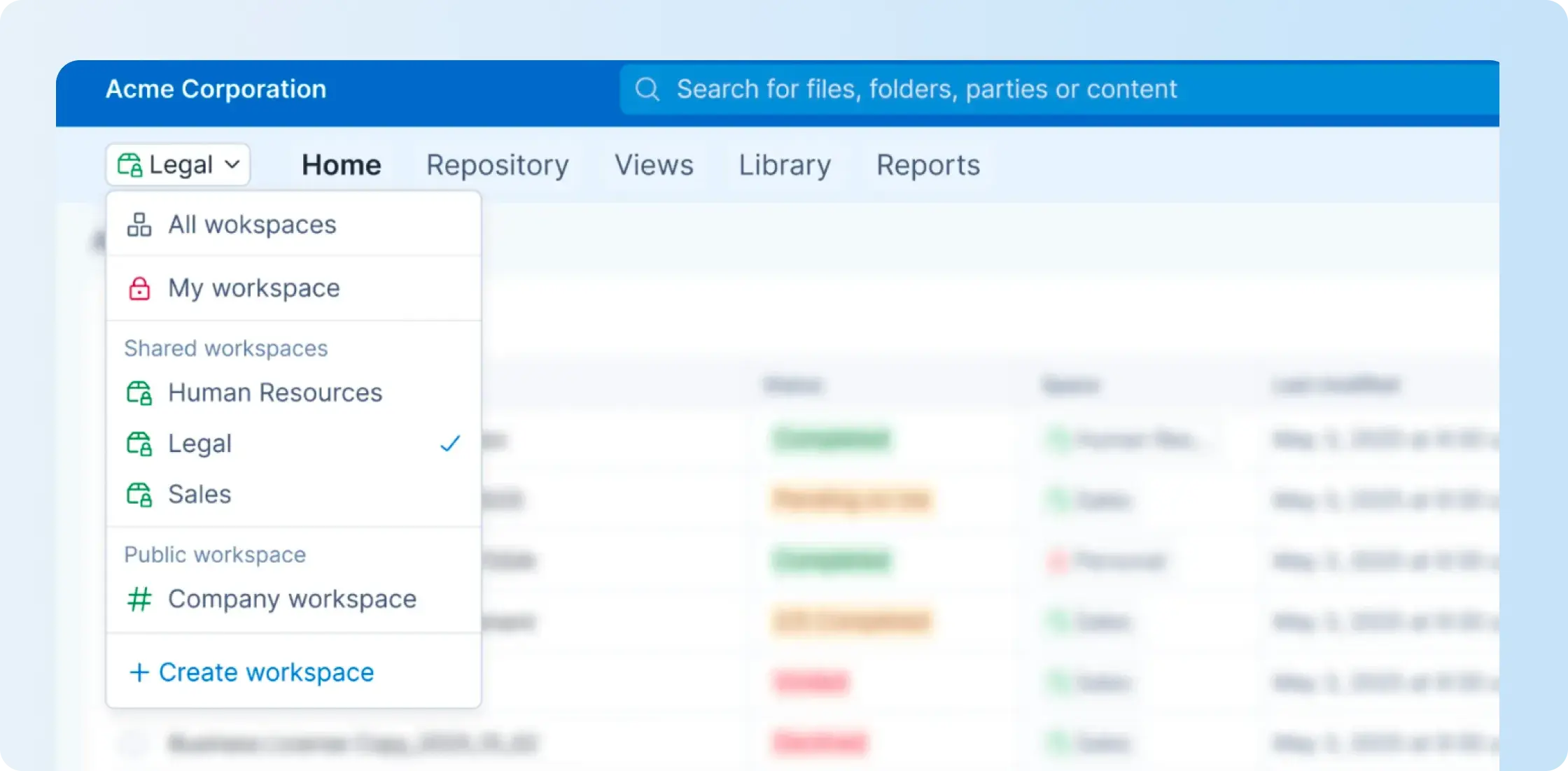Switch to the Reports tab
Viewport: 1568px width, 771px height.
[x=928, y=166]
